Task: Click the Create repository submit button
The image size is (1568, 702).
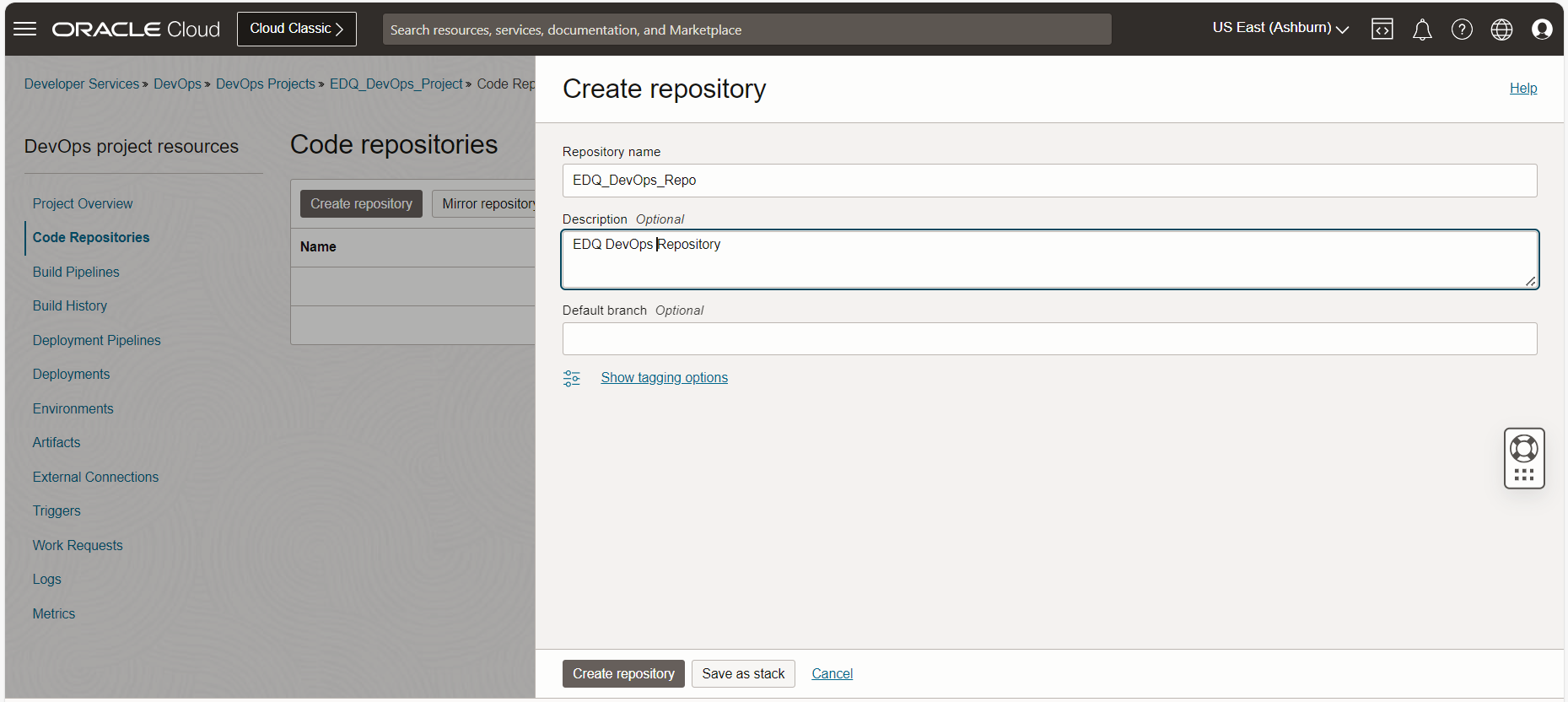Action: click(623, 673)
